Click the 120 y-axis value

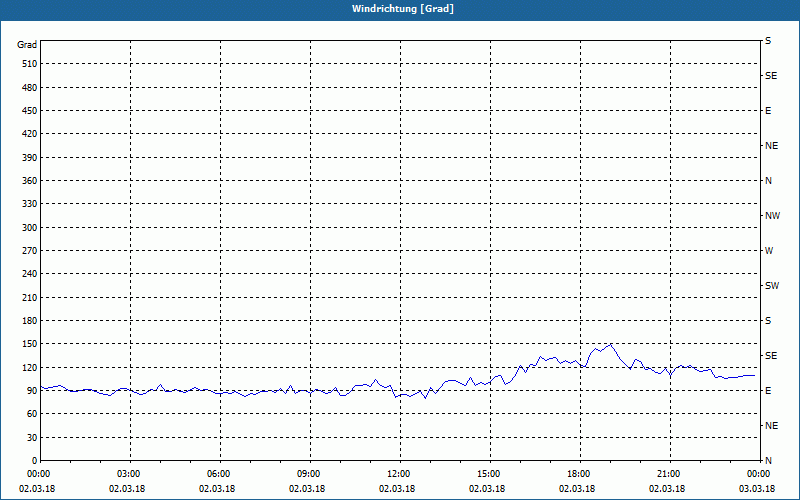tap(30, 367)
